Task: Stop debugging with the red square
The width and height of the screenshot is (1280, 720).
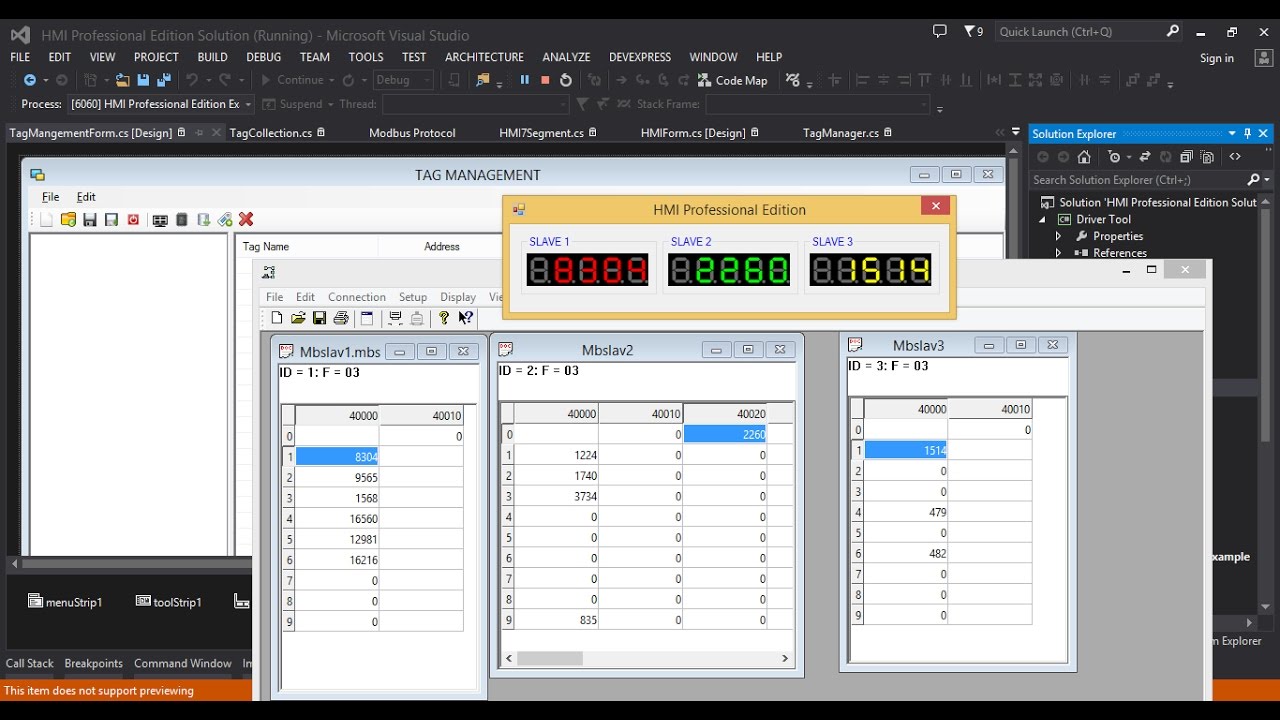Action: point(545,80)
